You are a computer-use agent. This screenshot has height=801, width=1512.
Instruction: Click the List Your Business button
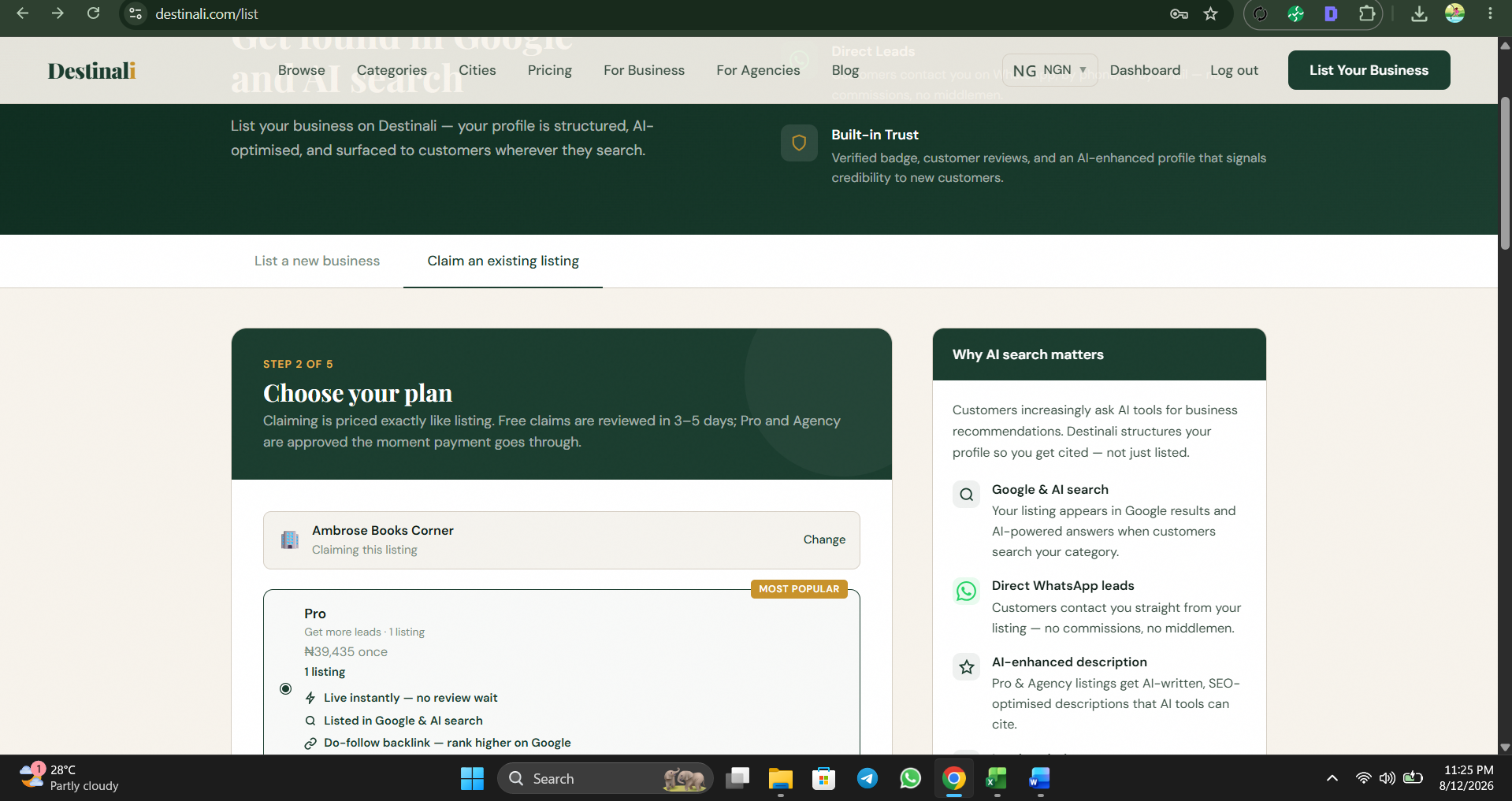[x=1369, y=70]
